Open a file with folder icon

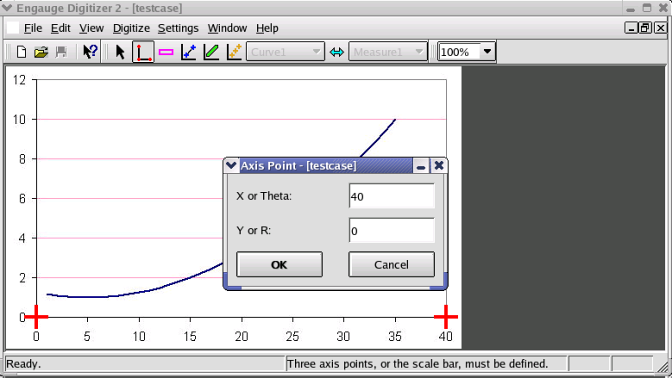(x=41, y=52)
